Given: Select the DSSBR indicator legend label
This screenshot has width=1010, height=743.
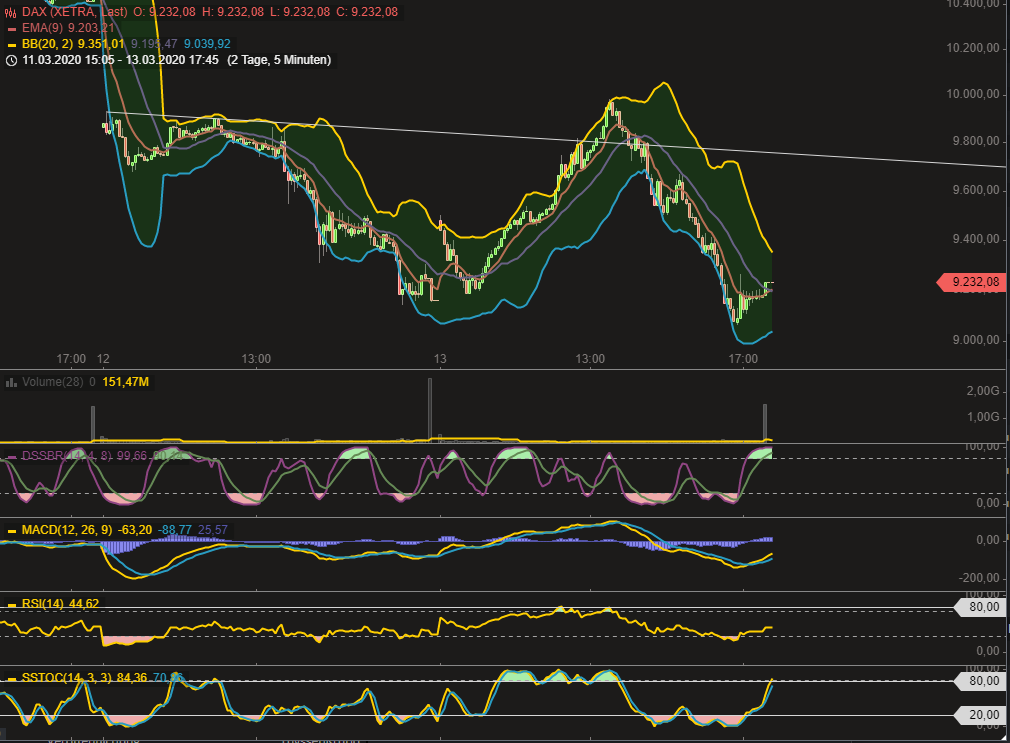Looking at the screenshot, I should (67, 456).
